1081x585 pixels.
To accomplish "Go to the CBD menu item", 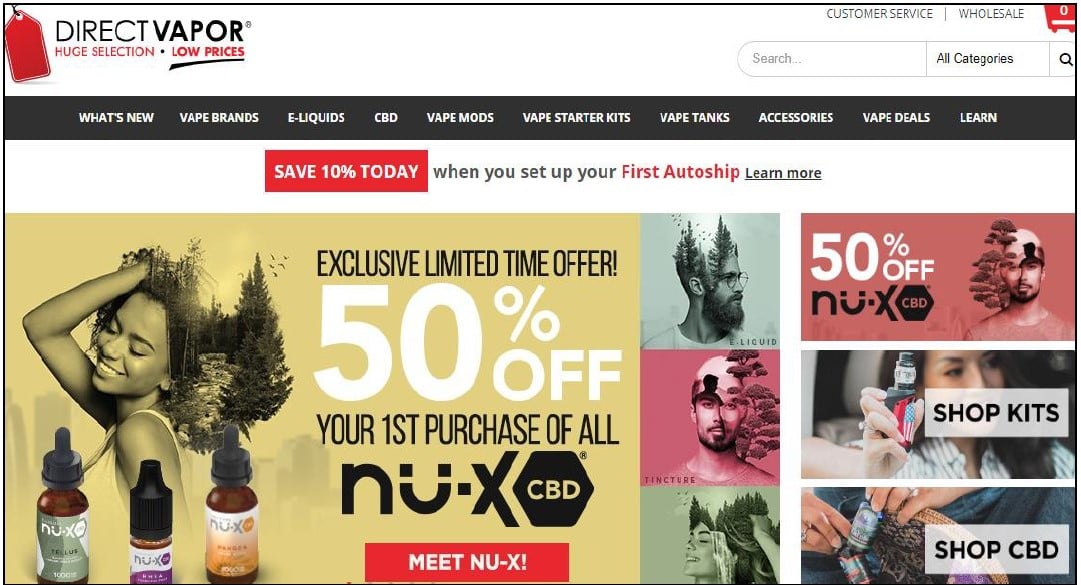I will click(x=386, y=118).
